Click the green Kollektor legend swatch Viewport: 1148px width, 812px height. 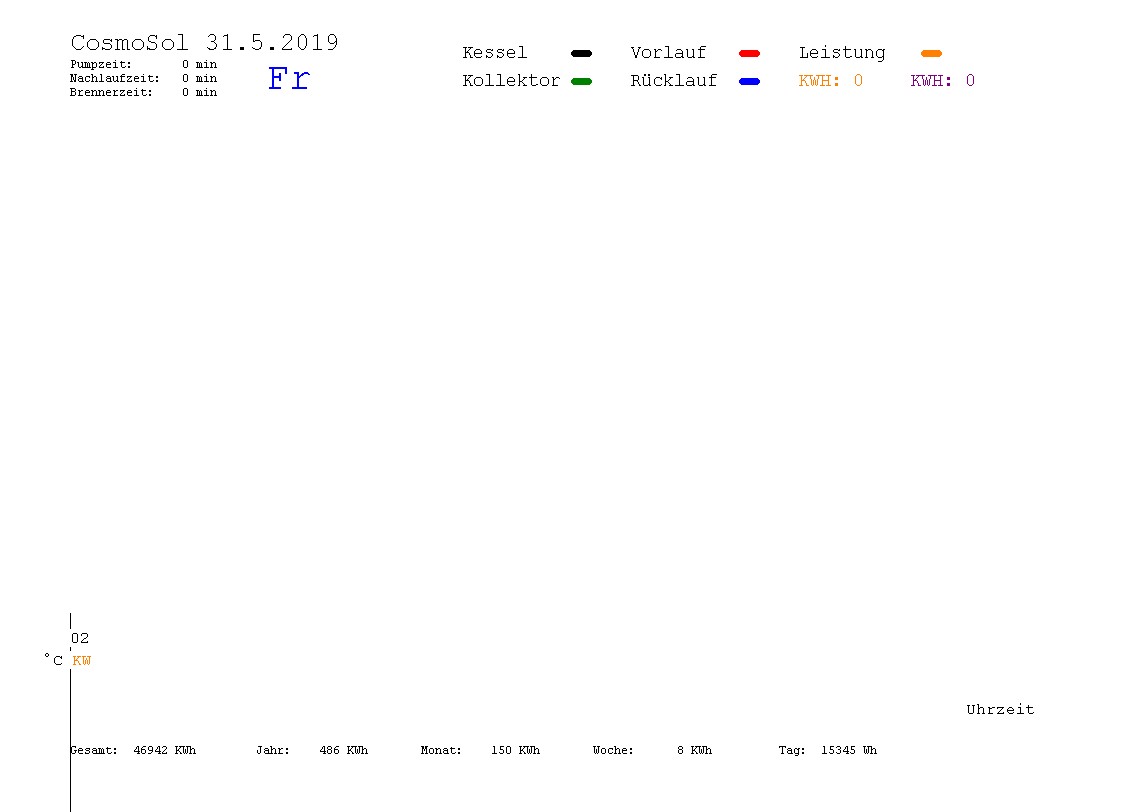pyautogui.click(x=581, y=81)
